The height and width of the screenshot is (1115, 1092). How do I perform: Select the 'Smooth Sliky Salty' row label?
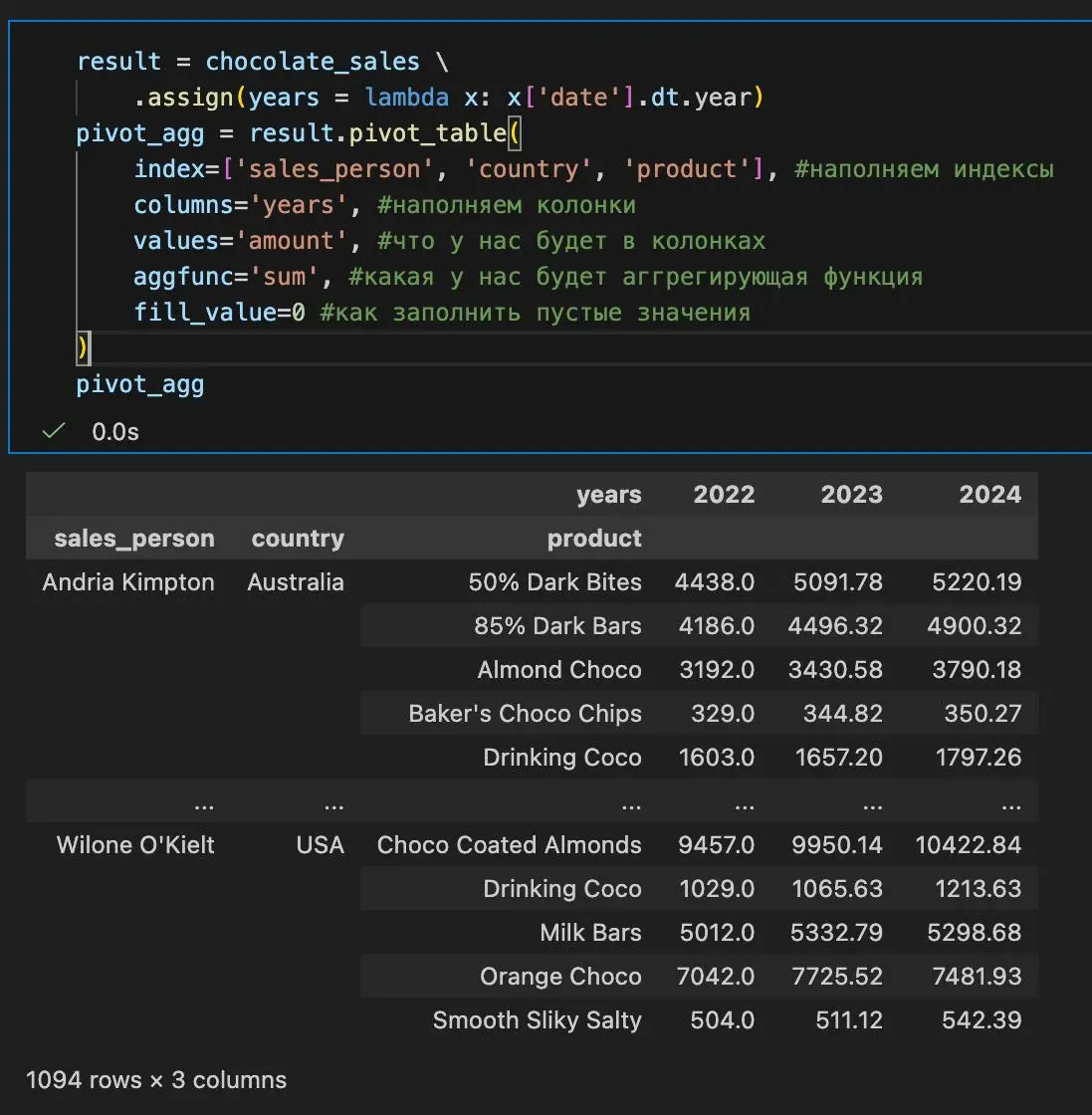pyautogui.click(x=537, y=1020)
